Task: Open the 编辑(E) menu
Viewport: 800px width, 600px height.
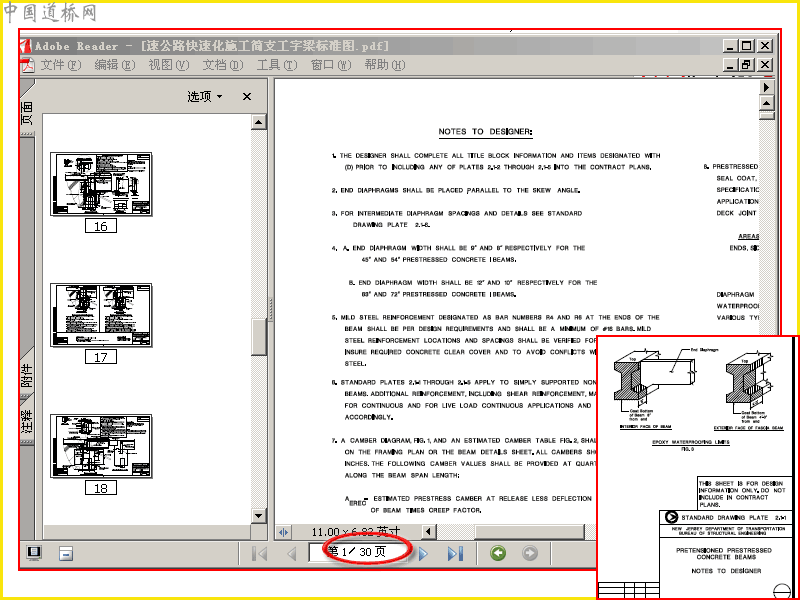Action: [115, 65]
